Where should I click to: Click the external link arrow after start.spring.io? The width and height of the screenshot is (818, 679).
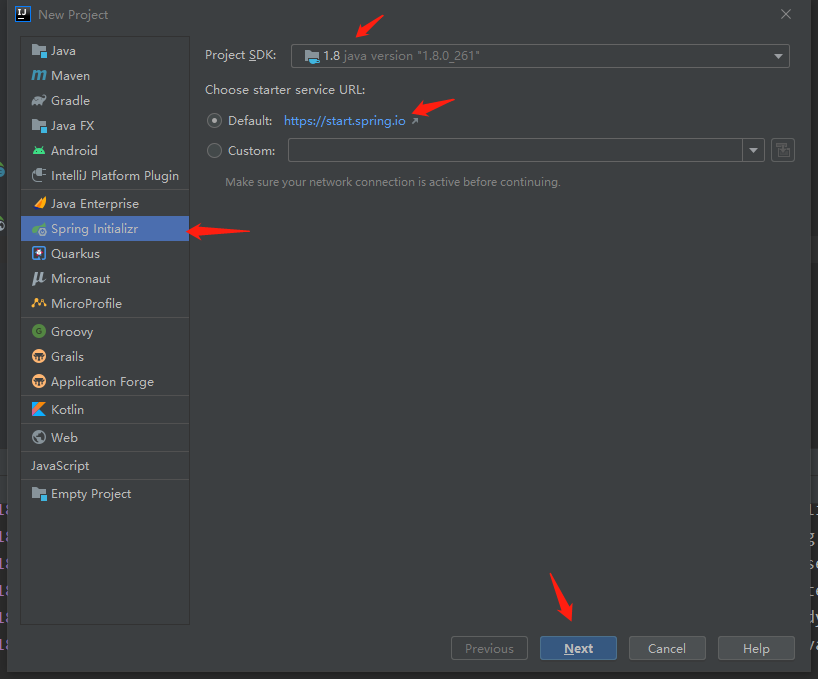[x=415, y=121]
